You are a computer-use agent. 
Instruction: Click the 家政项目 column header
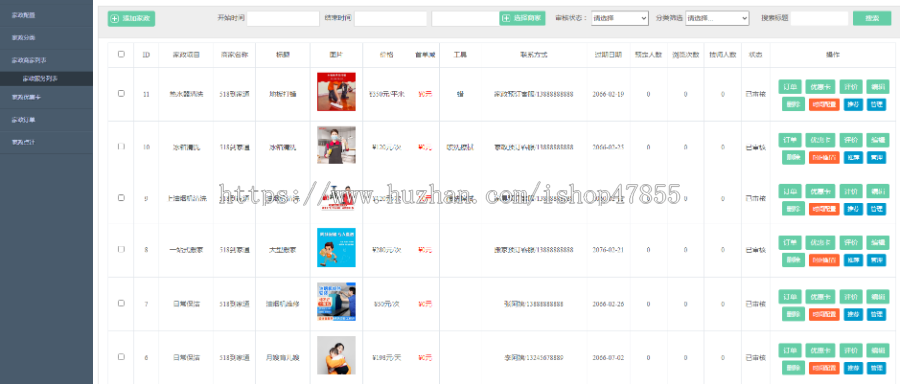[187, 55]
